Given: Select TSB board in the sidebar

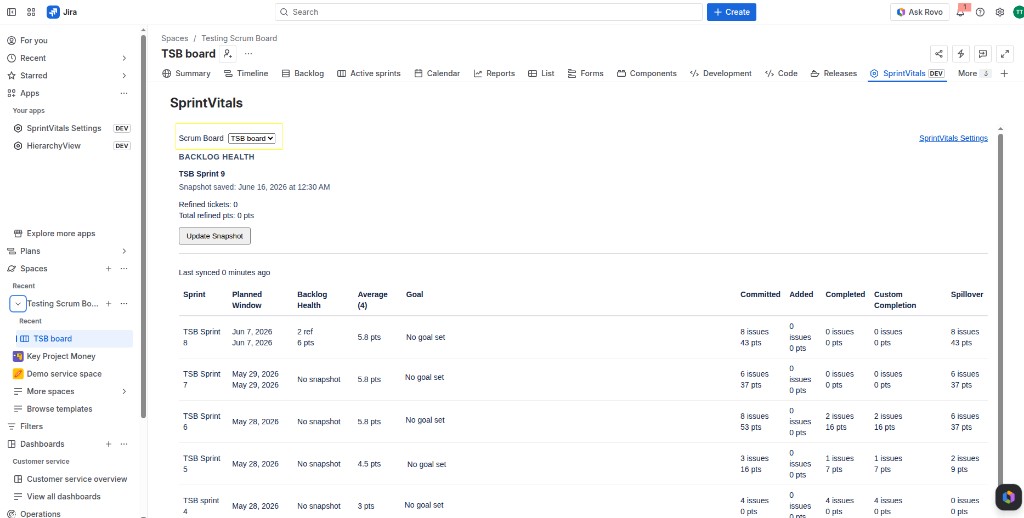Looking at the screenshot, I should coord(74,338).
